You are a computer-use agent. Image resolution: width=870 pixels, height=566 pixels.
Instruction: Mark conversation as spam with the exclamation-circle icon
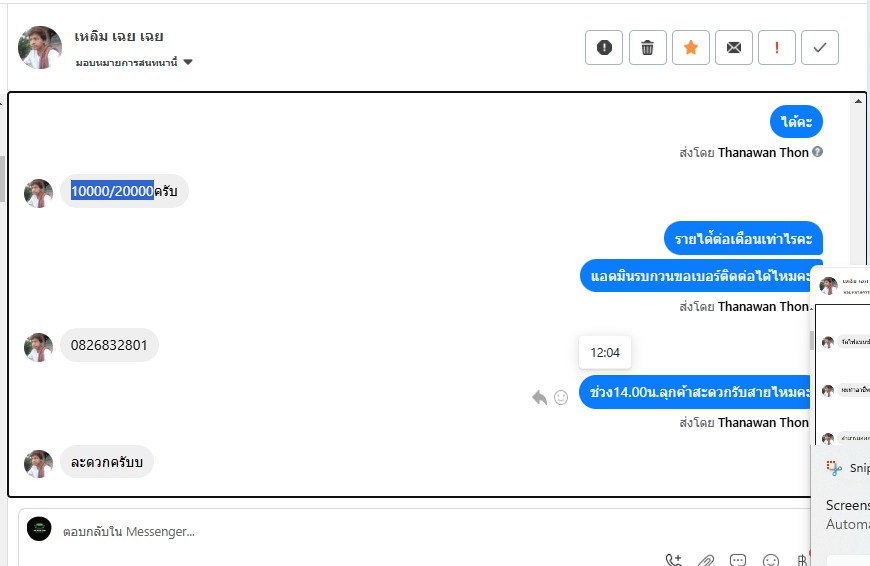[x=604, y=48]
